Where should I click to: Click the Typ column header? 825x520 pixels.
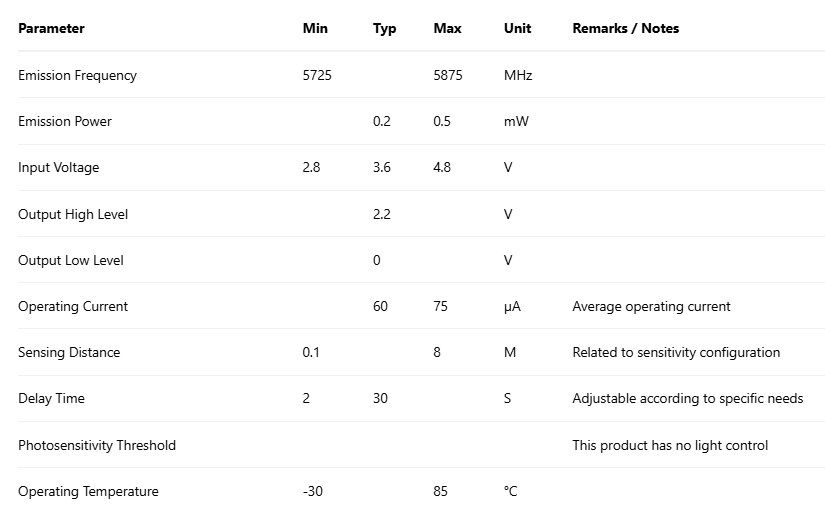(x=384, y=29)
